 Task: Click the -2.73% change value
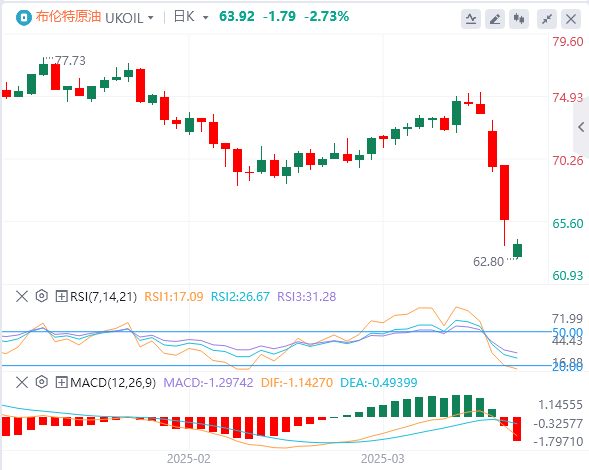click(327, 17)
